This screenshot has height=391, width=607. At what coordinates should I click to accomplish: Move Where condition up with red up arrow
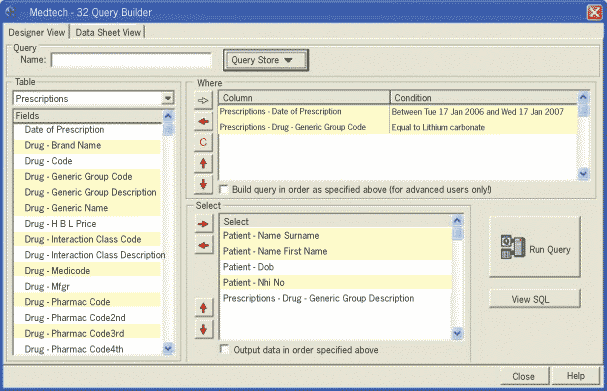point(203,163)
